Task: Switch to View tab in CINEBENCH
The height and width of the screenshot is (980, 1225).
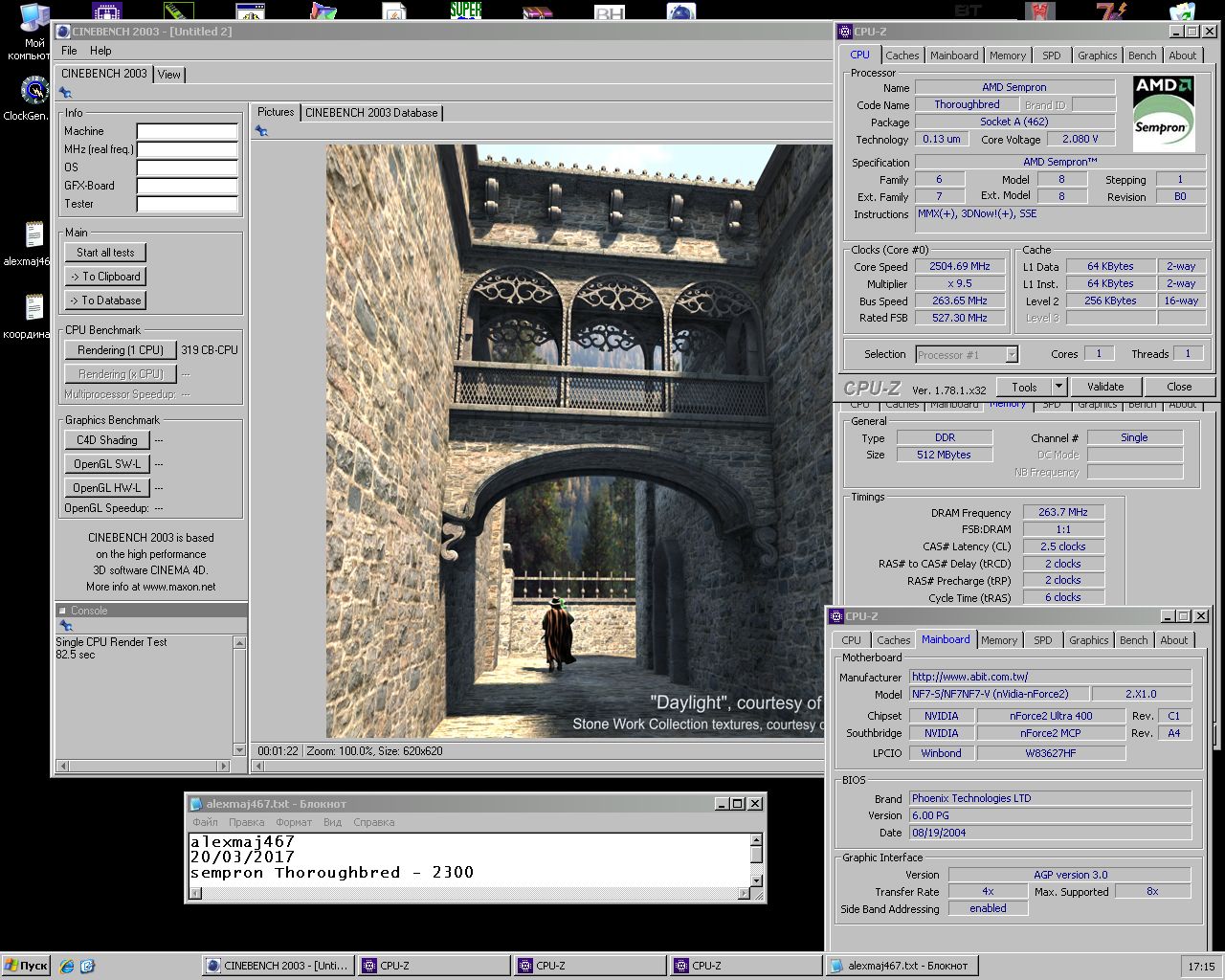Action: click(x=169, y=75)
